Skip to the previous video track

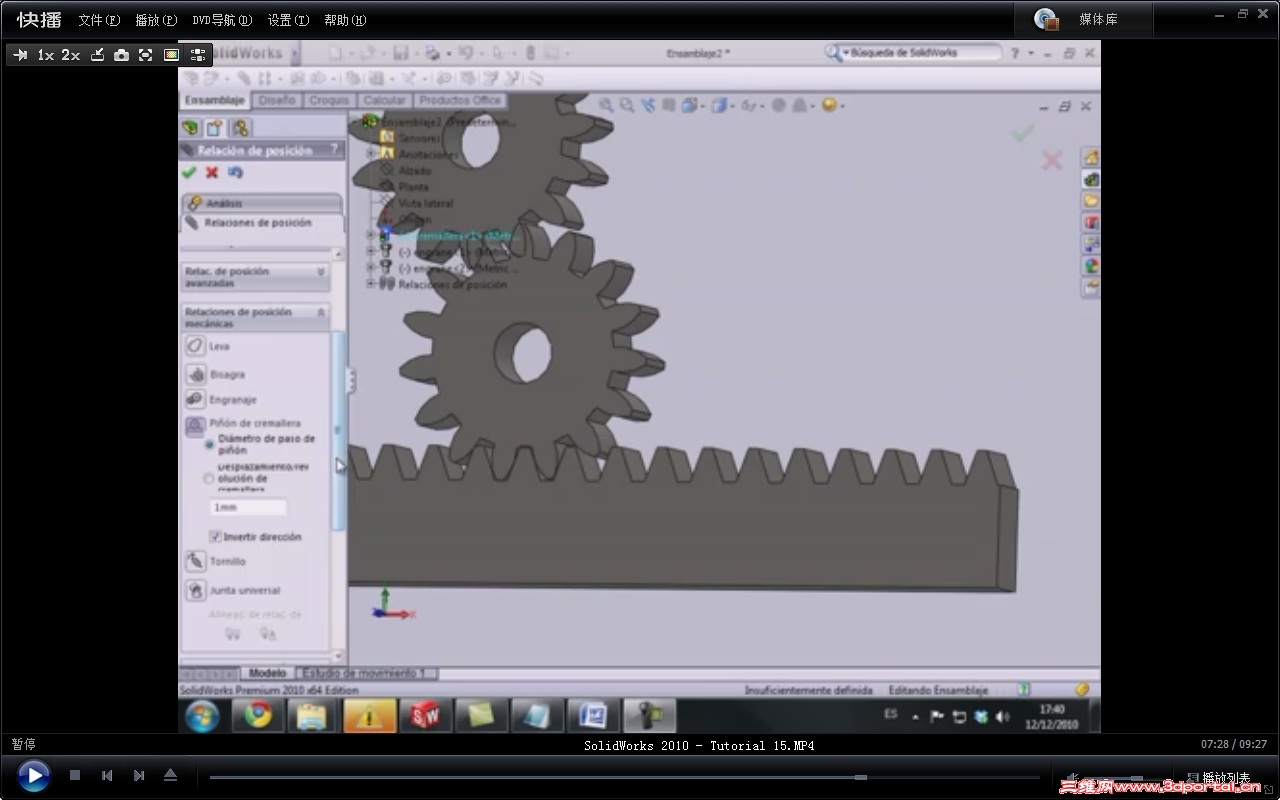click(x=107, y=775)
